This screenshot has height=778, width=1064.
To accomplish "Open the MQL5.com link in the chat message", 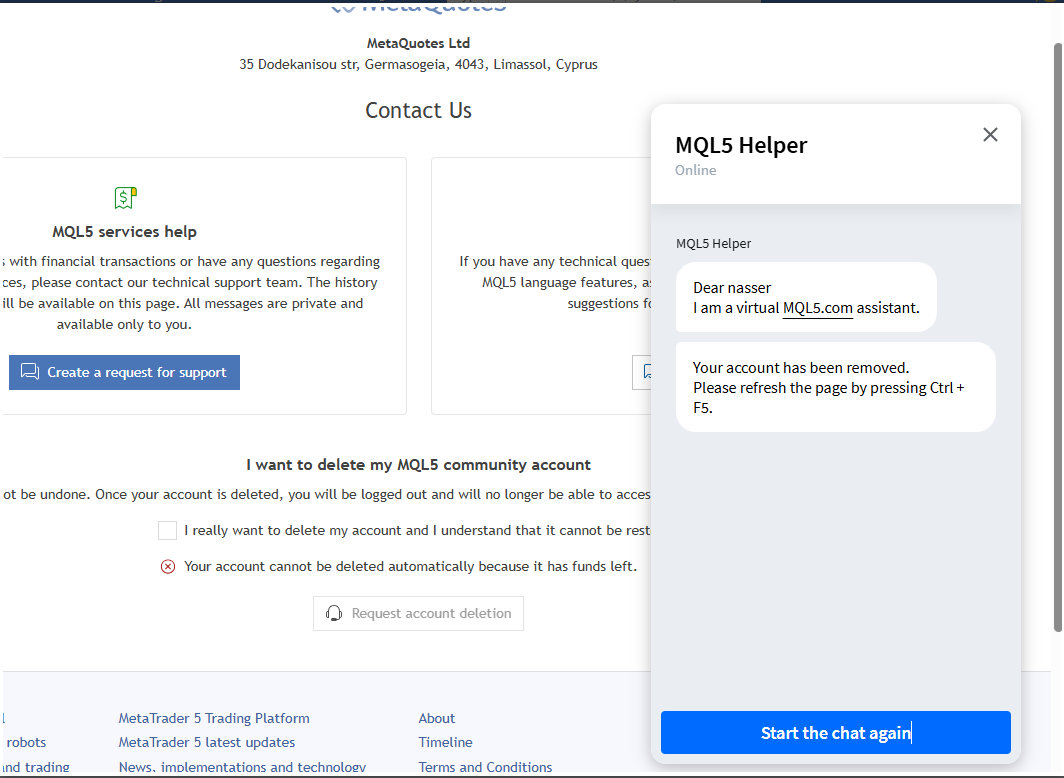I will pos(817,308).
